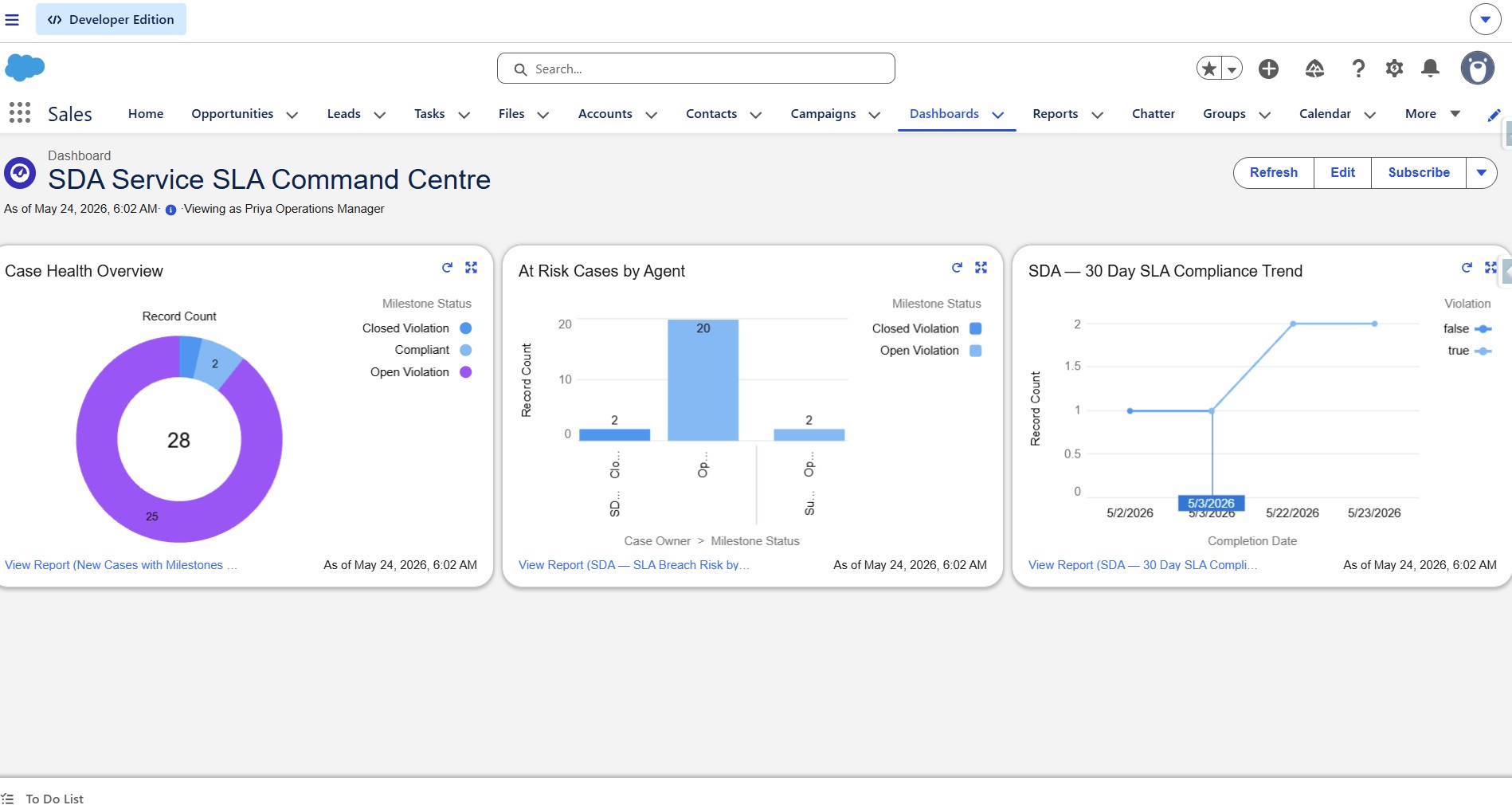Screen dimensions: 1512x805
Task: Refresh the Case Health Overview widget
Action: (x=447, y=268)
